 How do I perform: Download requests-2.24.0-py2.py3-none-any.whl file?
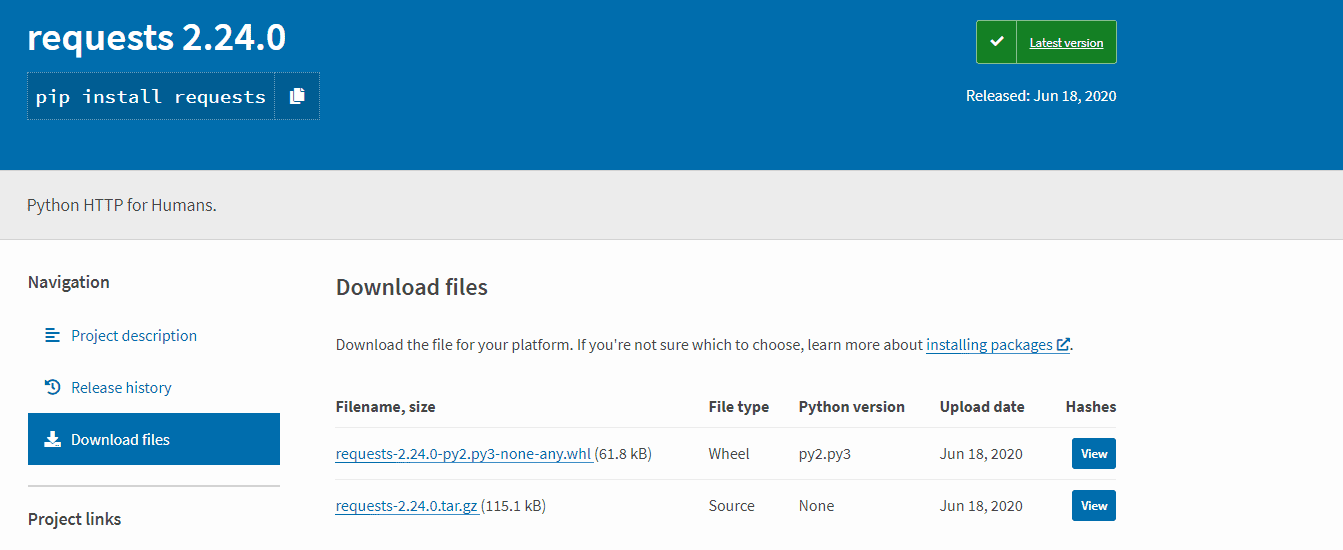pos(464,454)
